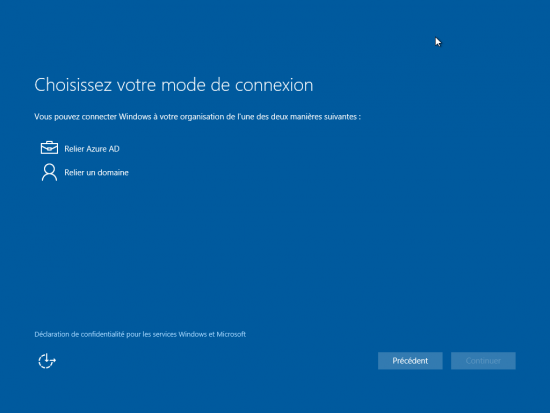The image size is (550, 413).
Task: View the Windows and Microsoft services privacy statement
Action: click(x=140, y=334)
